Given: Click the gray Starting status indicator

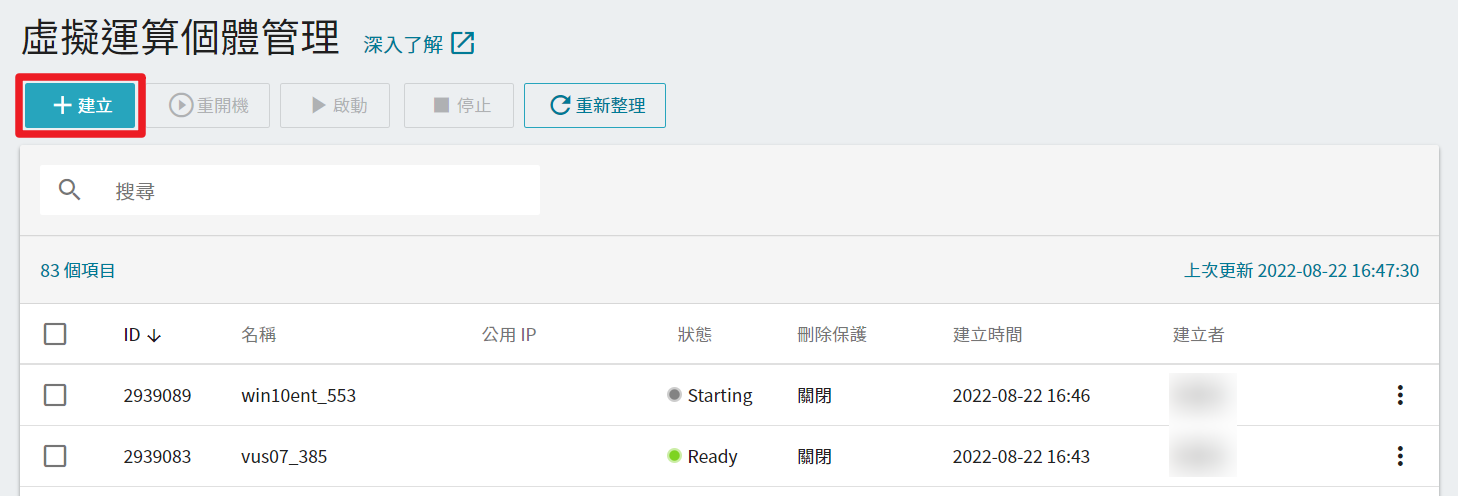Looking at the screenshot, I should (x=674, y=395).
